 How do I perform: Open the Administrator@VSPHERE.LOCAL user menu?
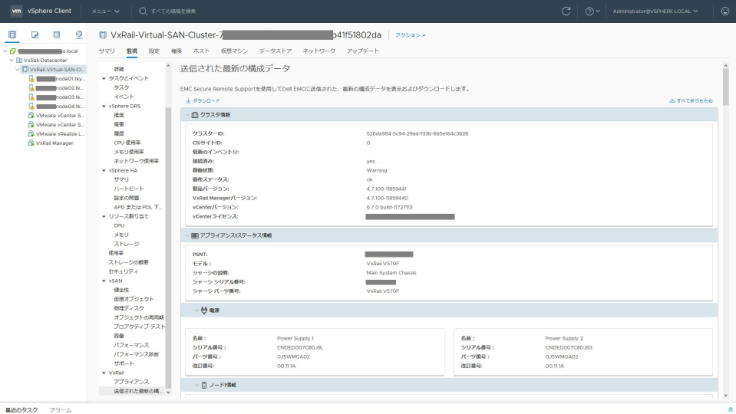(x=655, y=11)
